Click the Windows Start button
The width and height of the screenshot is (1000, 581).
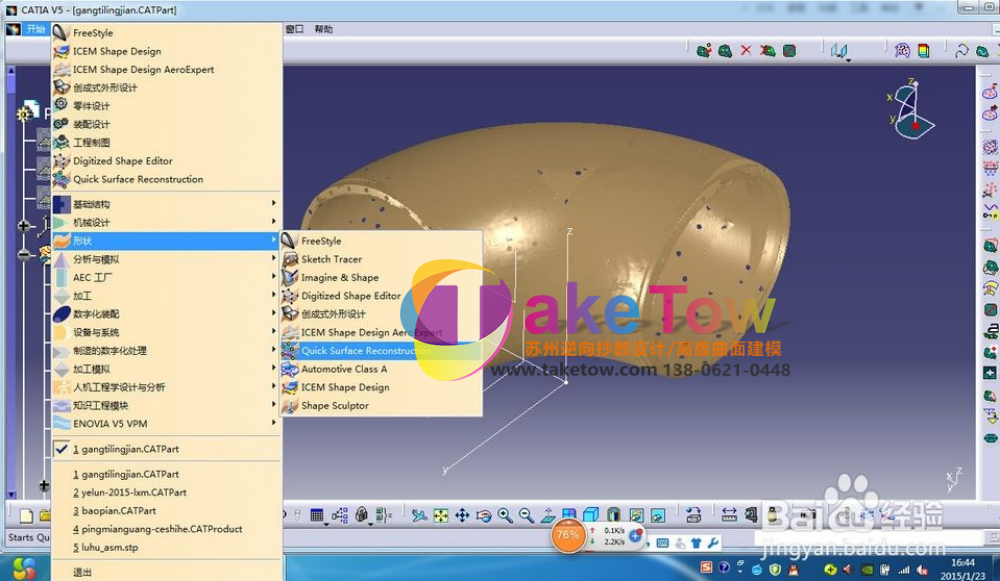[x=24, y=568]
